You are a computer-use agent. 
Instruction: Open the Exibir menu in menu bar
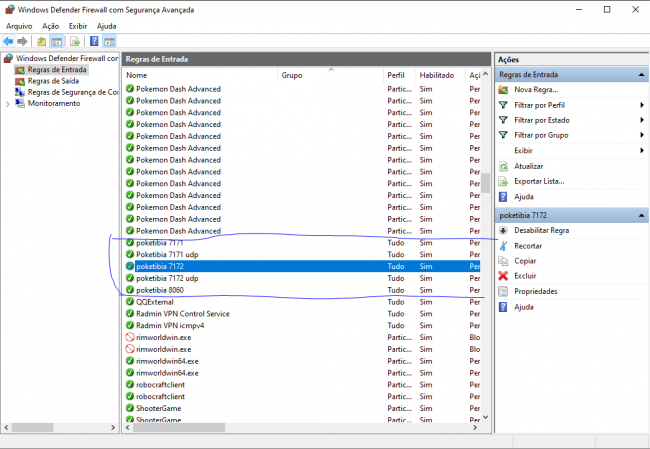[x=78, y=26]
